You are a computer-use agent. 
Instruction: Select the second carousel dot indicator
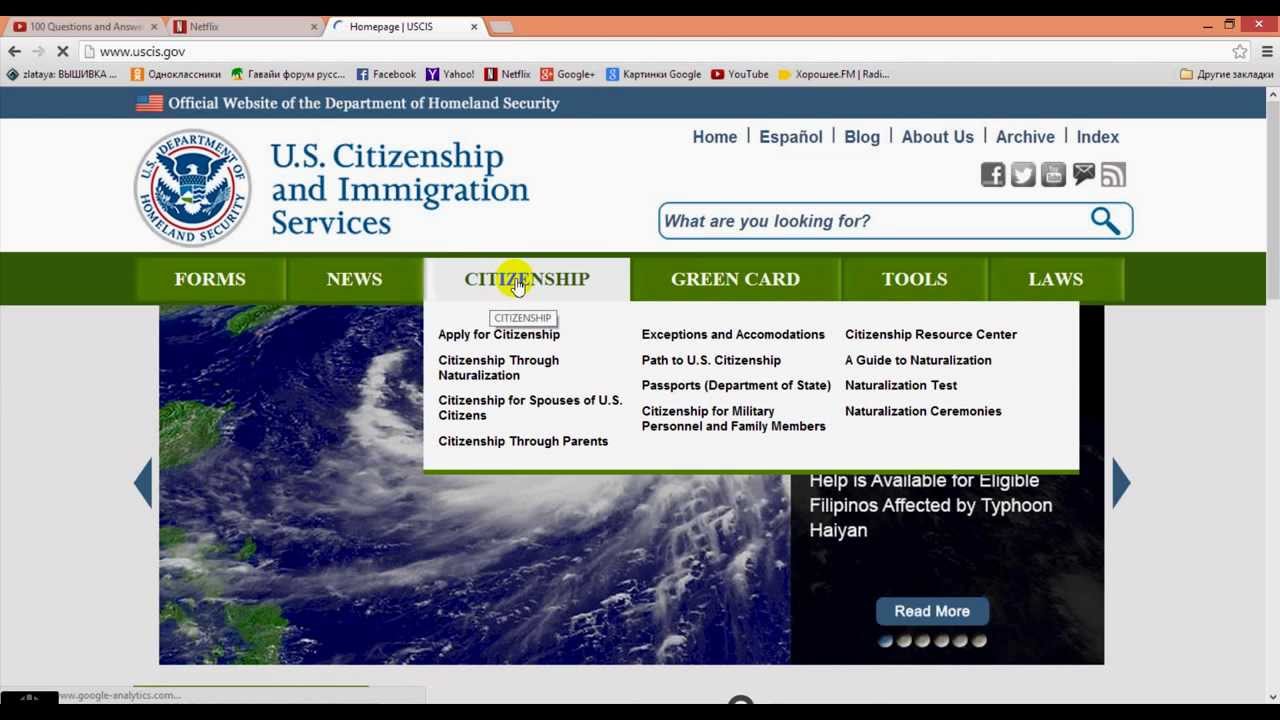click(x=904, y=641)
